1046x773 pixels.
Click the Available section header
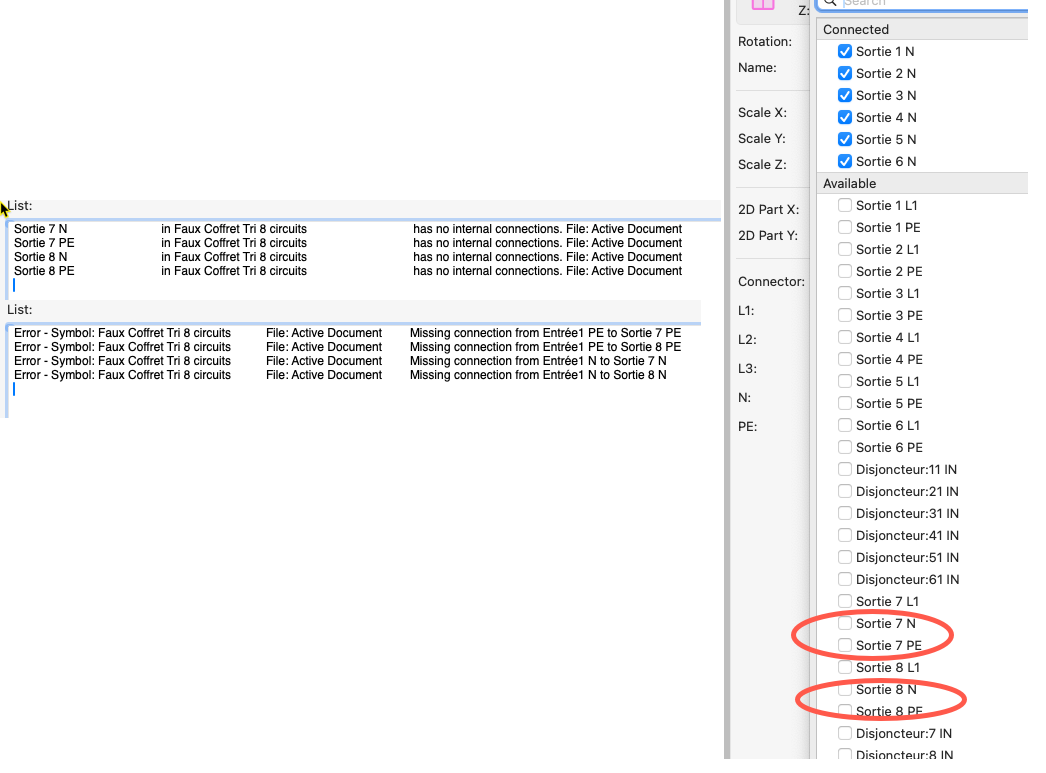(x=849, y=184)
